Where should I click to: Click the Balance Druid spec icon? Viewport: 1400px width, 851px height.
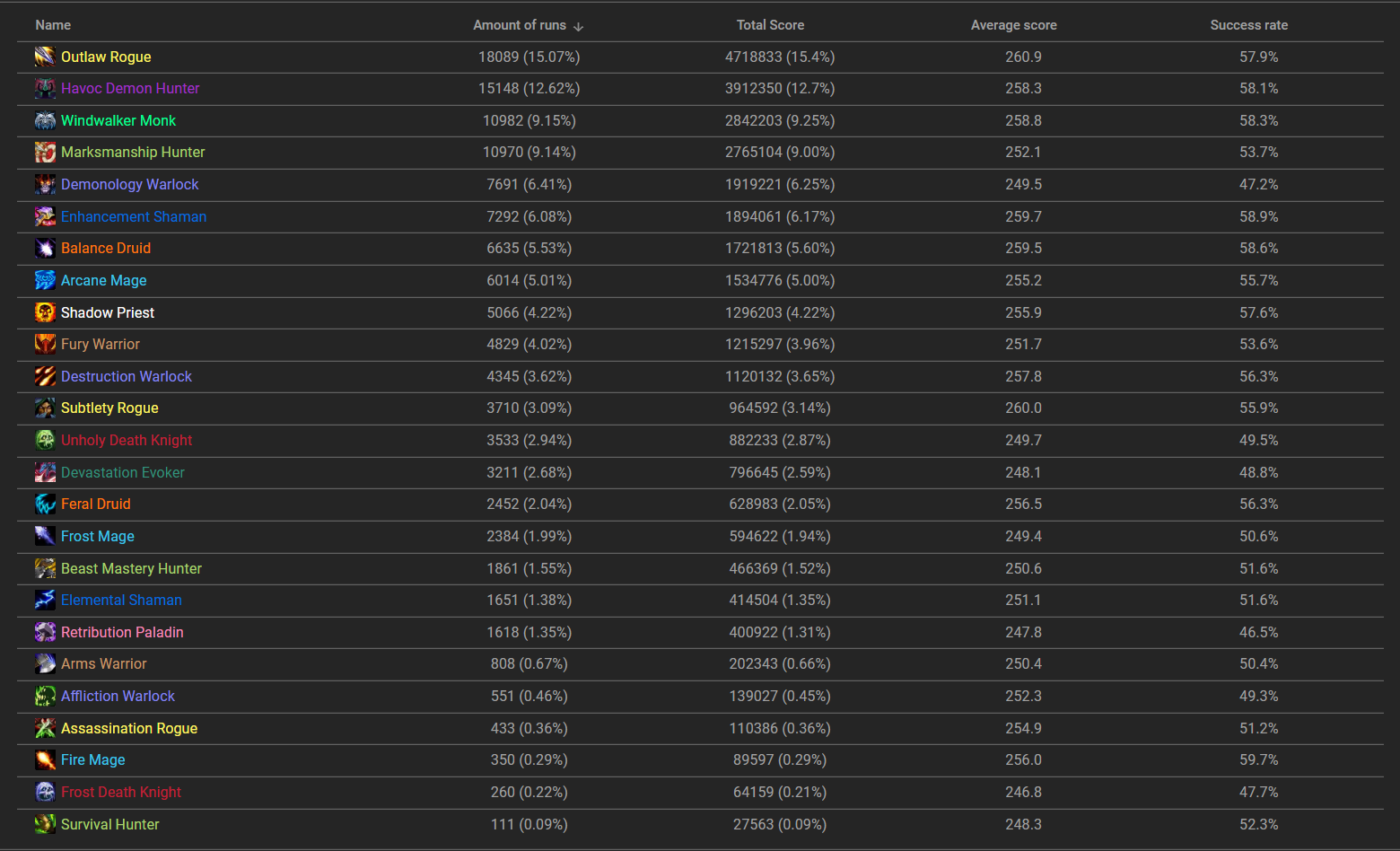[x=45, y=248]
